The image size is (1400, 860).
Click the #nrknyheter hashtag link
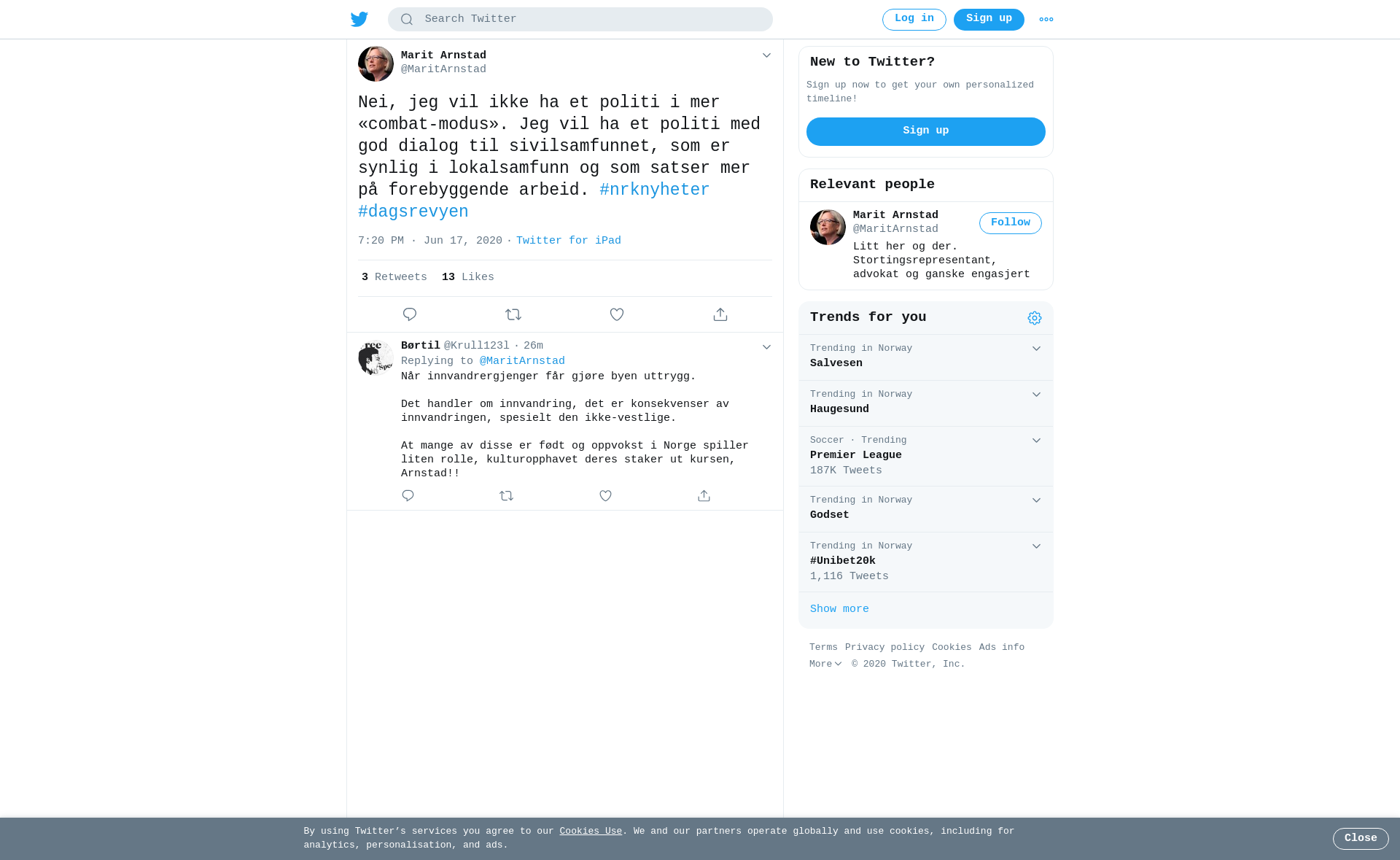click(x=655, y=190)
